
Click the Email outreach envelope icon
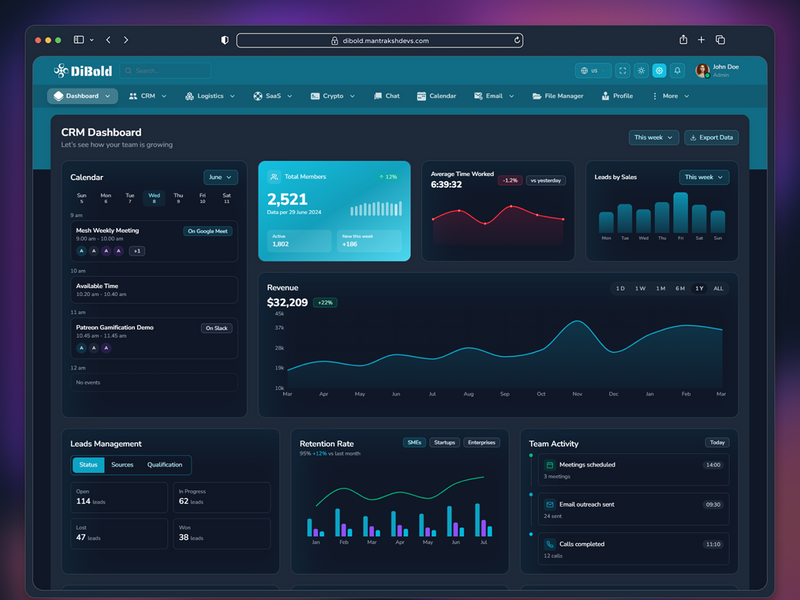tap(549, 505)
